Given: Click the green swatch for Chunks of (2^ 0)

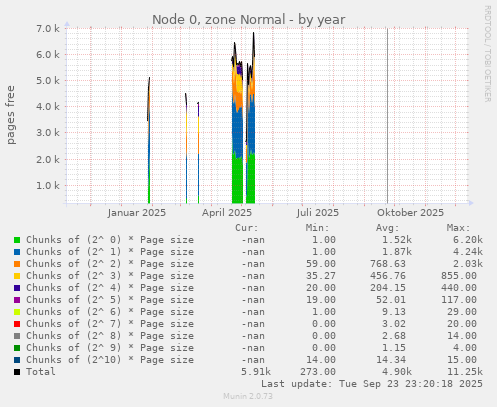Looking at the screenshot, I should 17,240.
